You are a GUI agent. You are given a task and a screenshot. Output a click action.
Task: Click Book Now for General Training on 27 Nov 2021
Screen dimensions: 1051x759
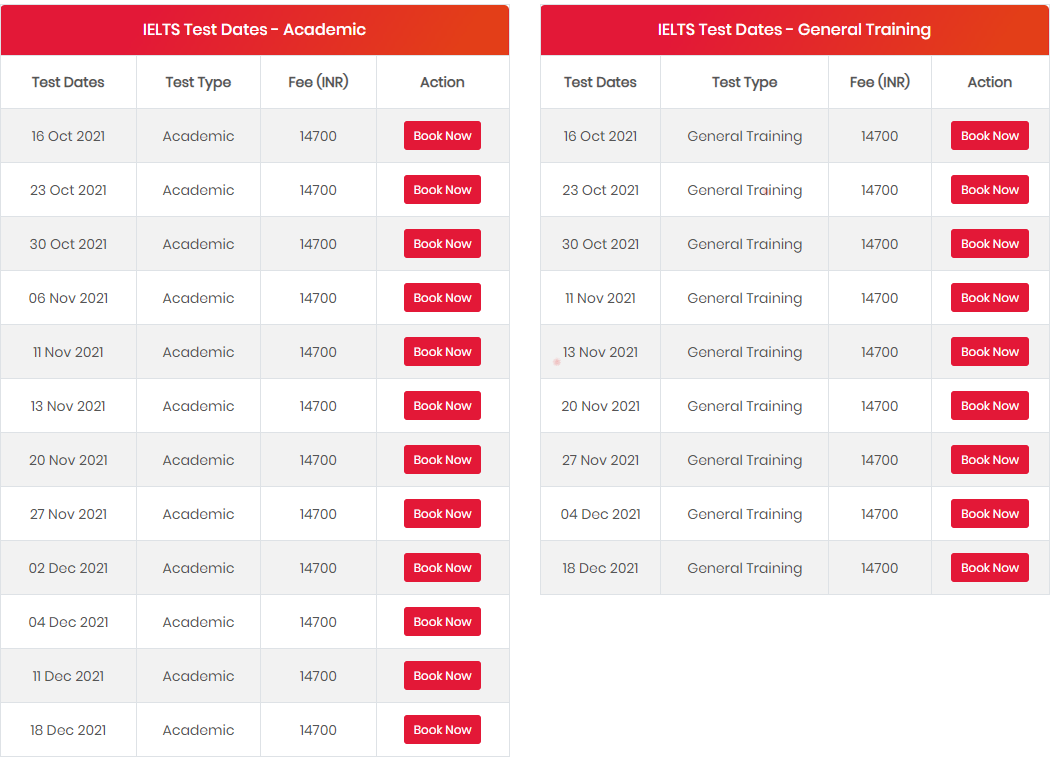click(989, 459)
